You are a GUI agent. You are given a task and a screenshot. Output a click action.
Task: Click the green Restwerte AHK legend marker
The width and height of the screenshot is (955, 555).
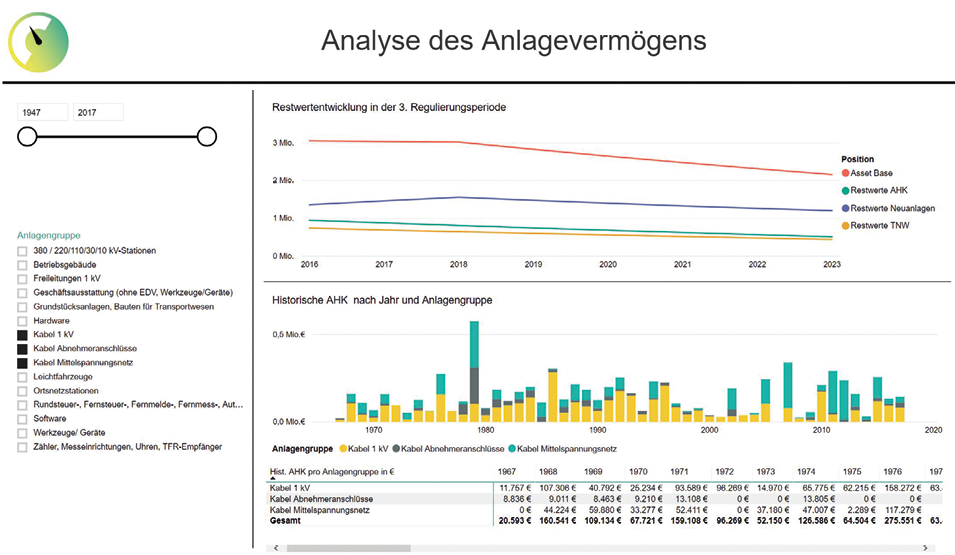[x=846, y=190]
